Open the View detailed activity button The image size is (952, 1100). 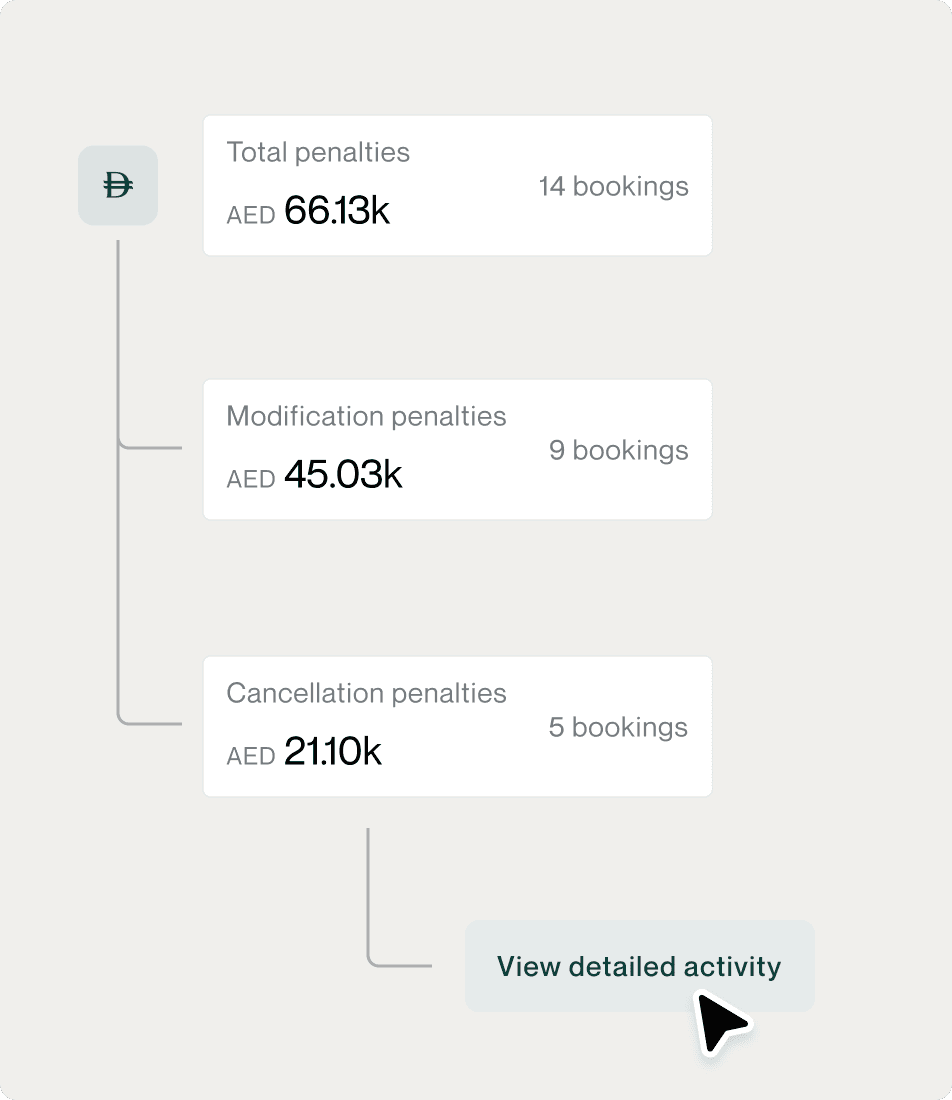639,966
